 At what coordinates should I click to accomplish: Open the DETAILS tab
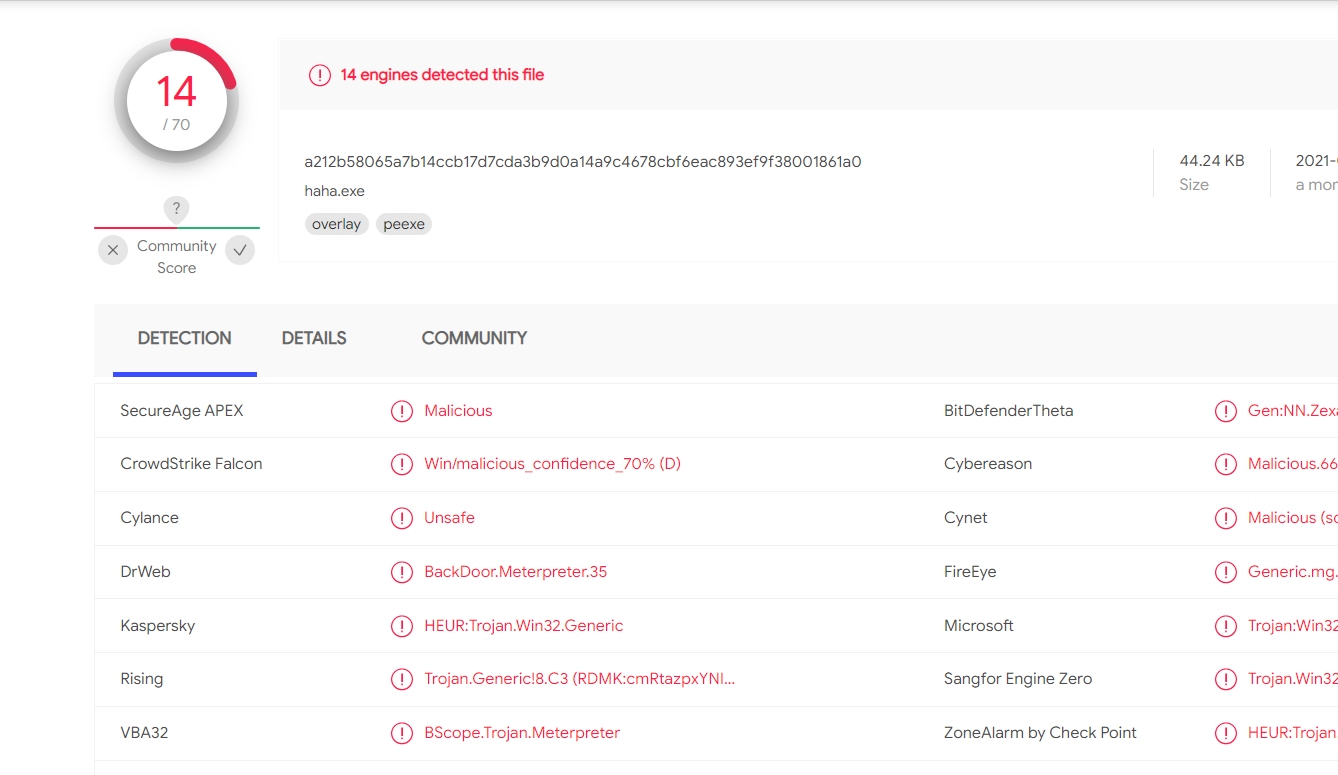pyautogui.click(x=314, y=338)
